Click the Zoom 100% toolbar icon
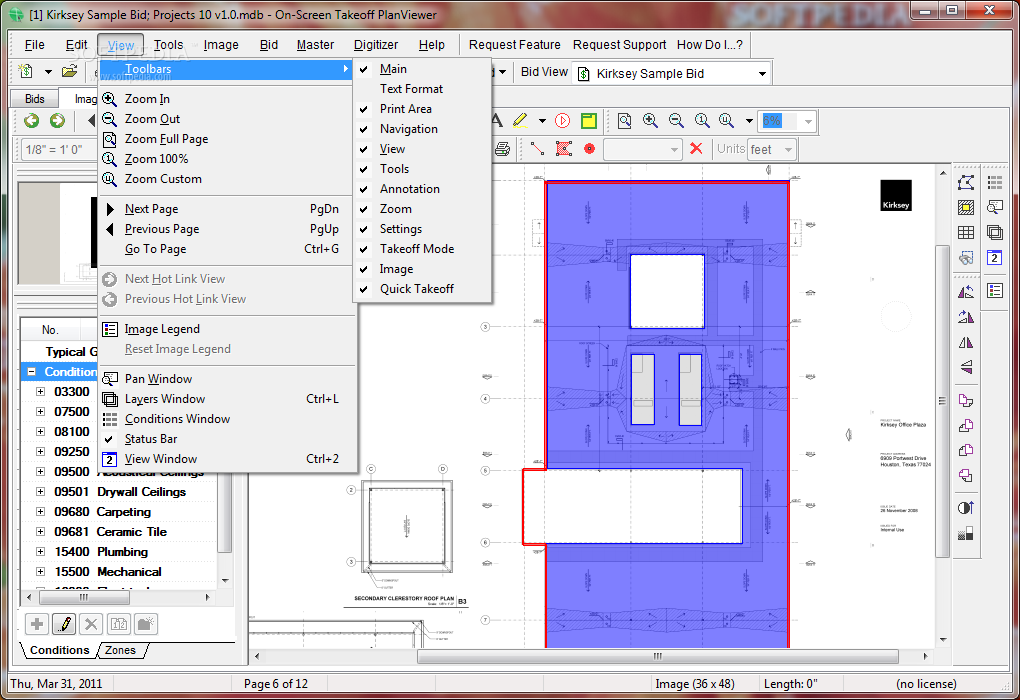 (702, 120)
